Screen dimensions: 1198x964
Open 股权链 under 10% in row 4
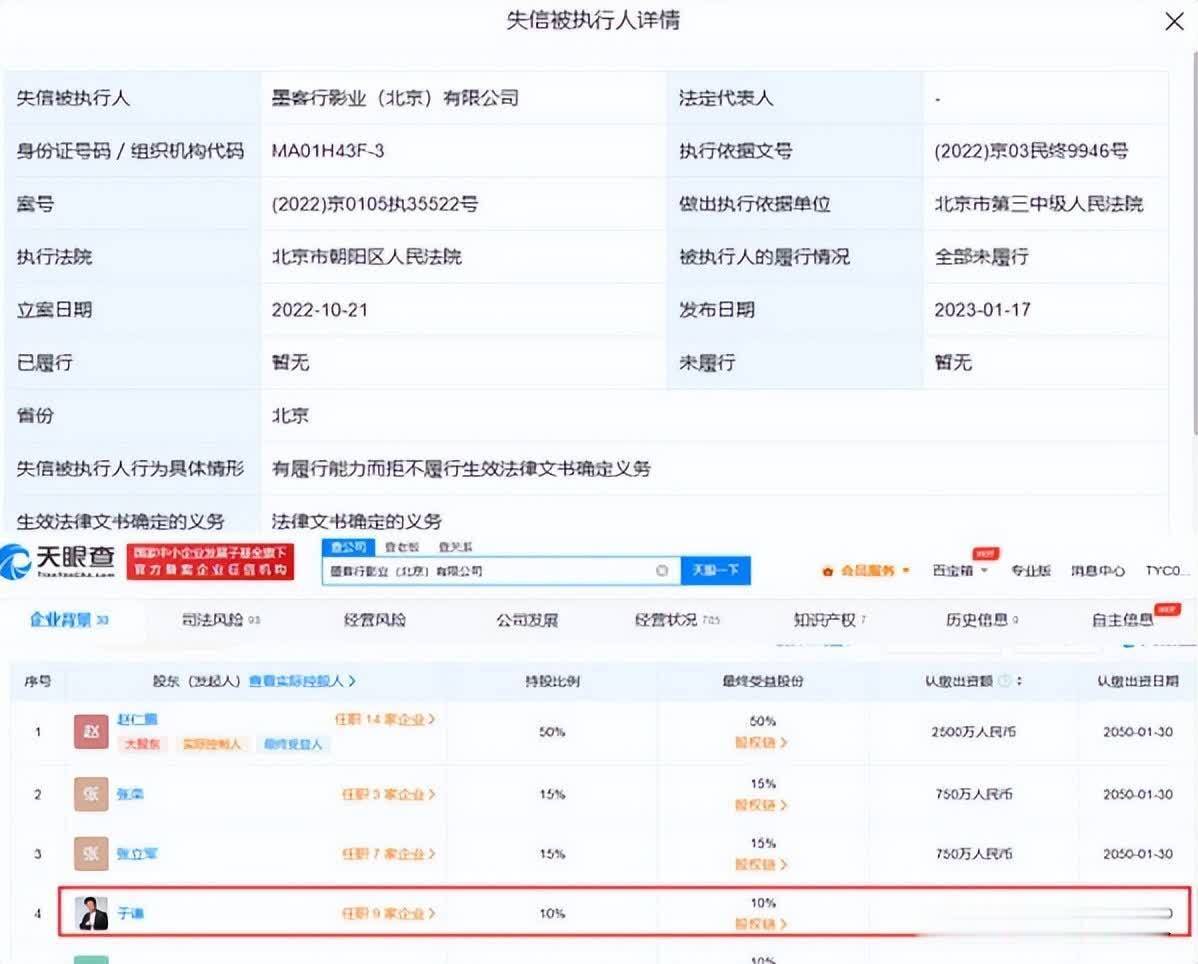(761, 924)
